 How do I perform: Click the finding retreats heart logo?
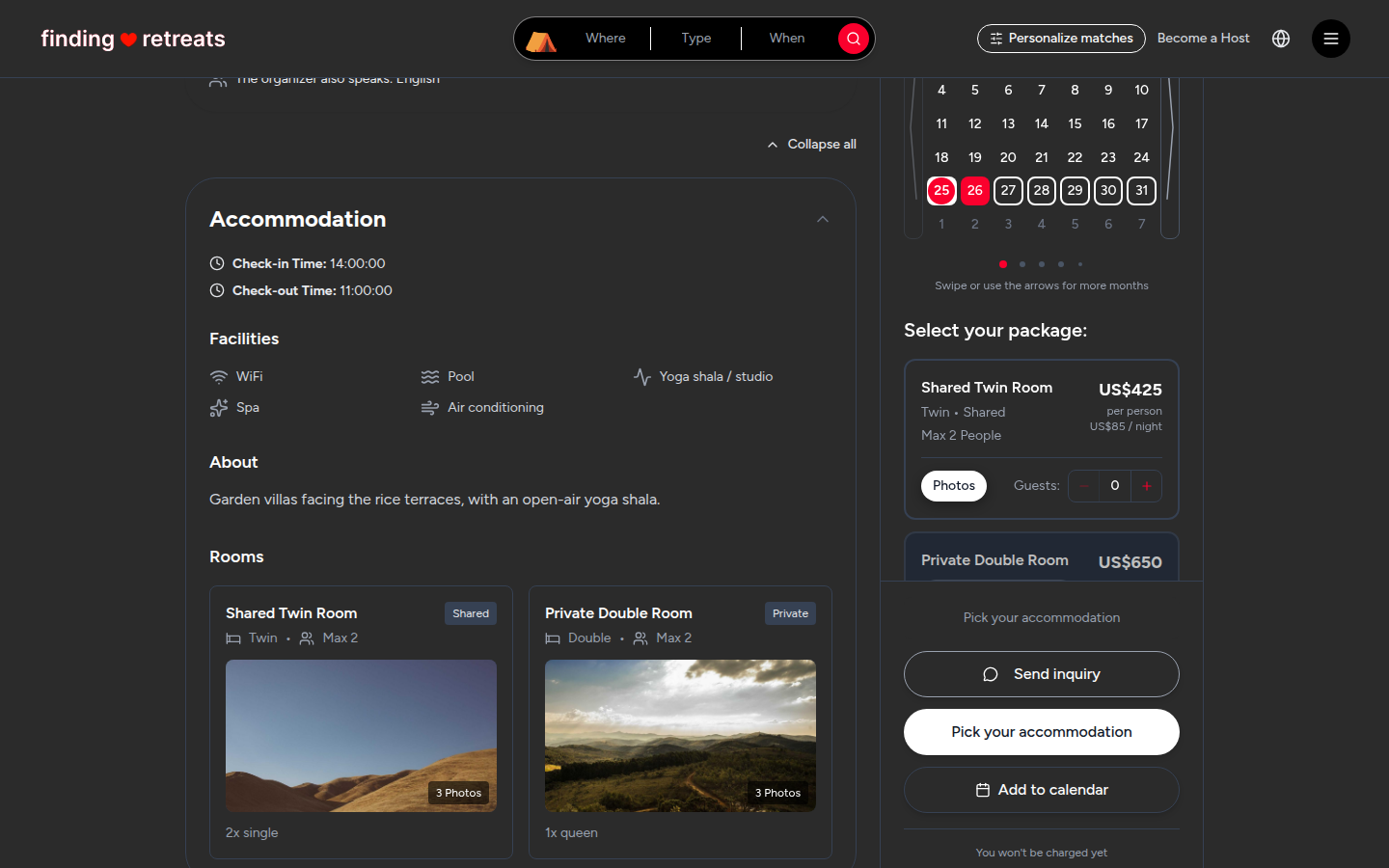point(133,39)
